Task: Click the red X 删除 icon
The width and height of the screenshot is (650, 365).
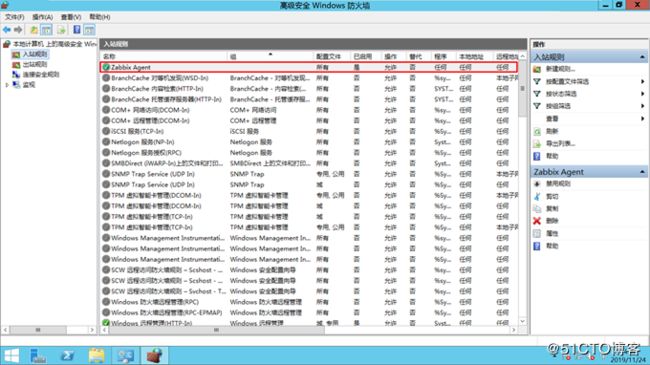Action: pyautogui.click(x=537, y=221)
